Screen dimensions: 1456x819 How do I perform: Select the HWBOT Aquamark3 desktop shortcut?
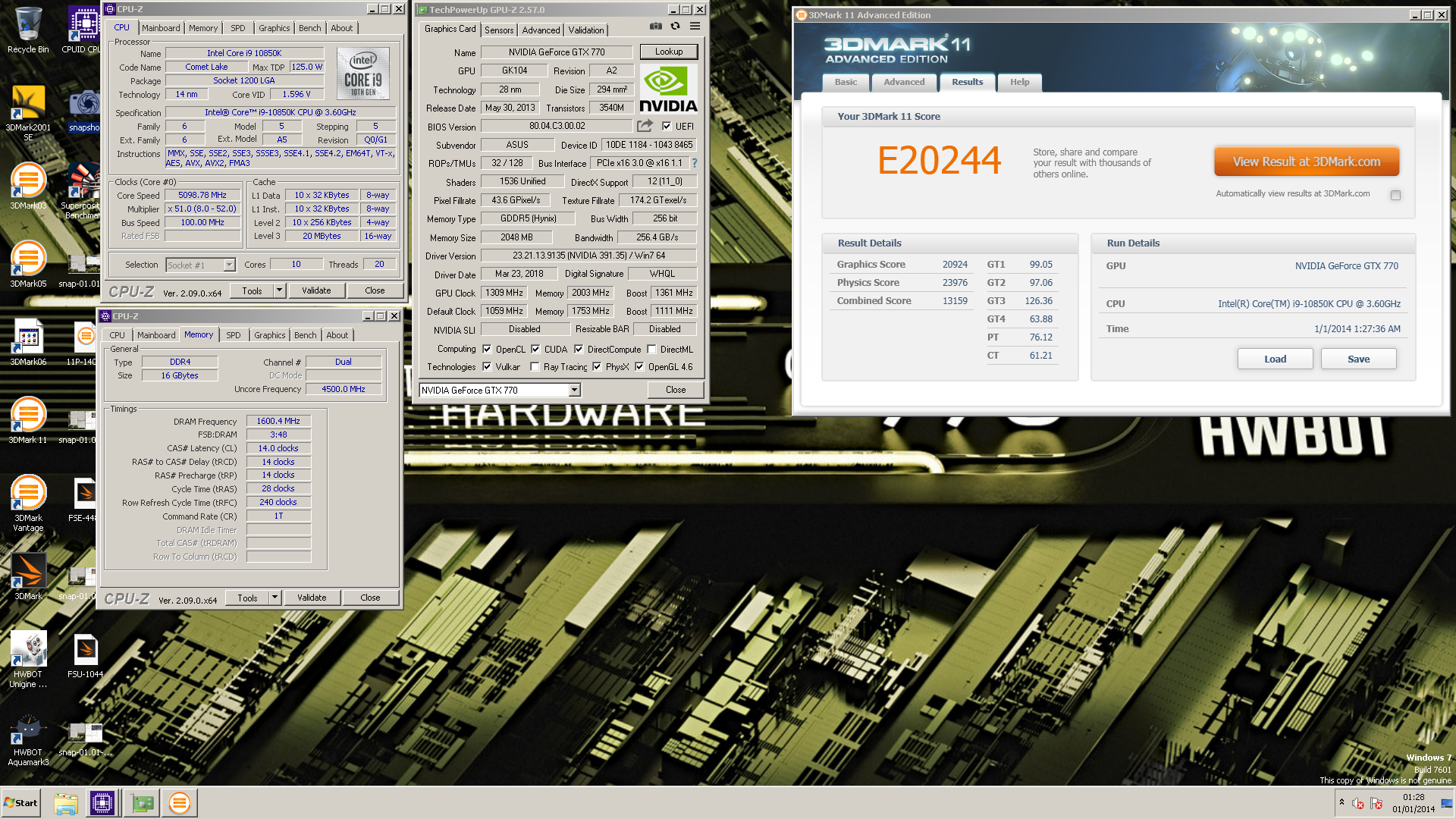28,739
